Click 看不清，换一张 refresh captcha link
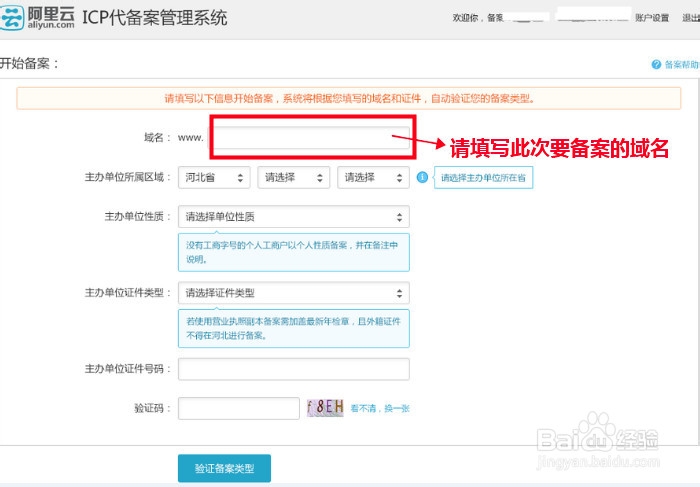This screenshot has width=700, height=487. (x=380, y=408)
